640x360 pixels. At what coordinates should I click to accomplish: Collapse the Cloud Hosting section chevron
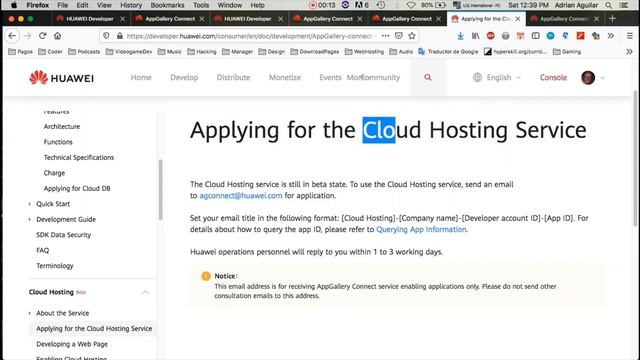[x=145, y=292]
